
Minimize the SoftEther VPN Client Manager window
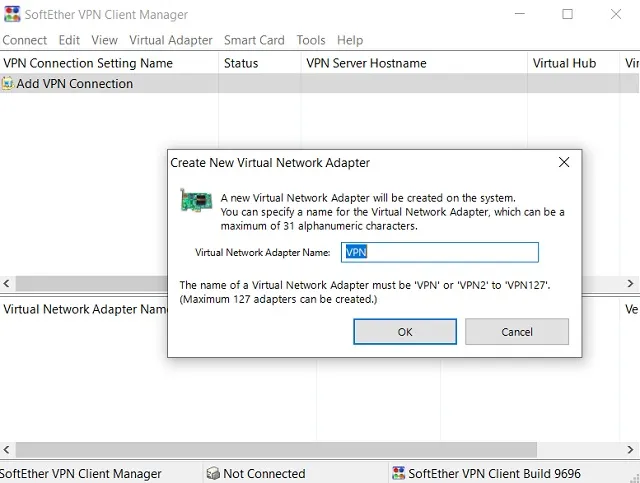click(520, 14)
